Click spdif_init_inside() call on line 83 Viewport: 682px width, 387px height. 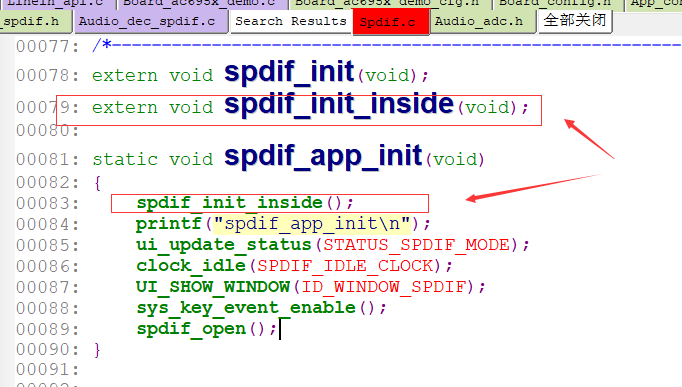[245, 203]
